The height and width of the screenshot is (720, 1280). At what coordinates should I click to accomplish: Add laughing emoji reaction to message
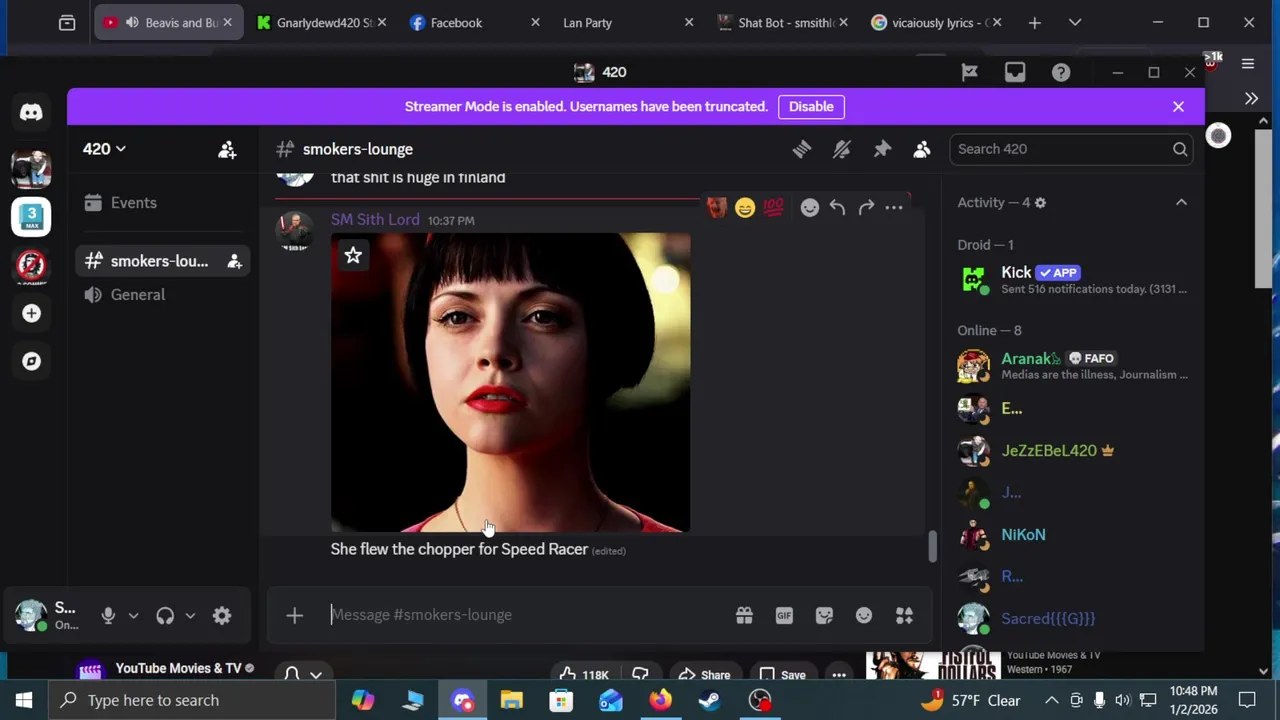click(745, 207)
